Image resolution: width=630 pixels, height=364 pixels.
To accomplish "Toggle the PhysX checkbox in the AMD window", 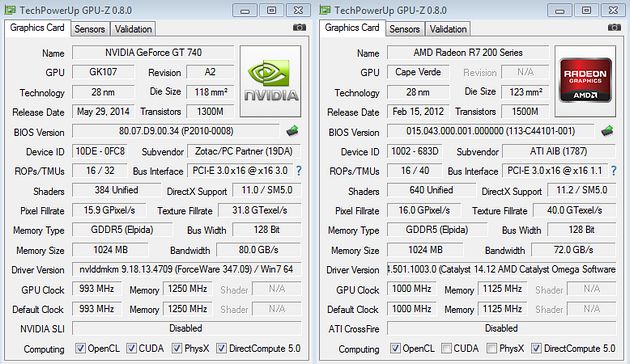I will click(492, 348).
